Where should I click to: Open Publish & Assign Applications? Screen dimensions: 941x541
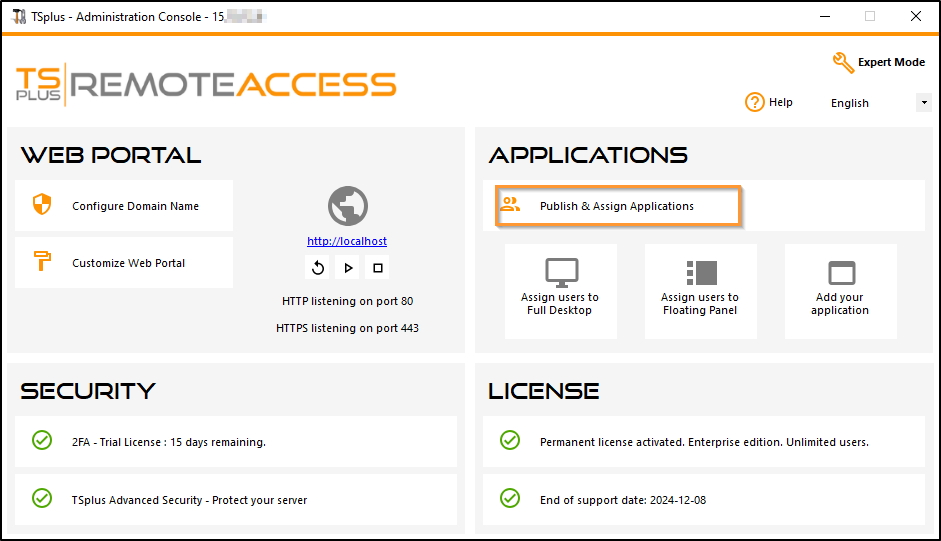(x=618, y=206)
